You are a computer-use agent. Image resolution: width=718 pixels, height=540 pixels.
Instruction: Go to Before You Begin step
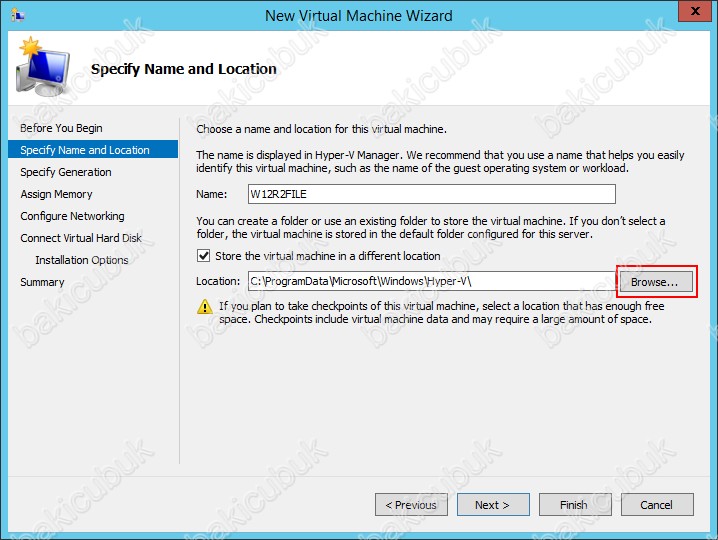click(x=61, y=128)
